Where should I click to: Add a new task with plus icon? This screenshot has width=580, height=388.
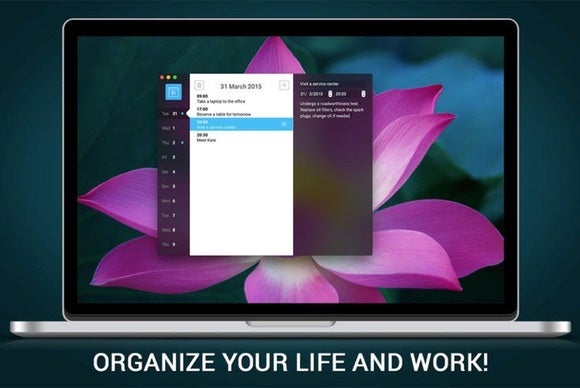point(284,85)
